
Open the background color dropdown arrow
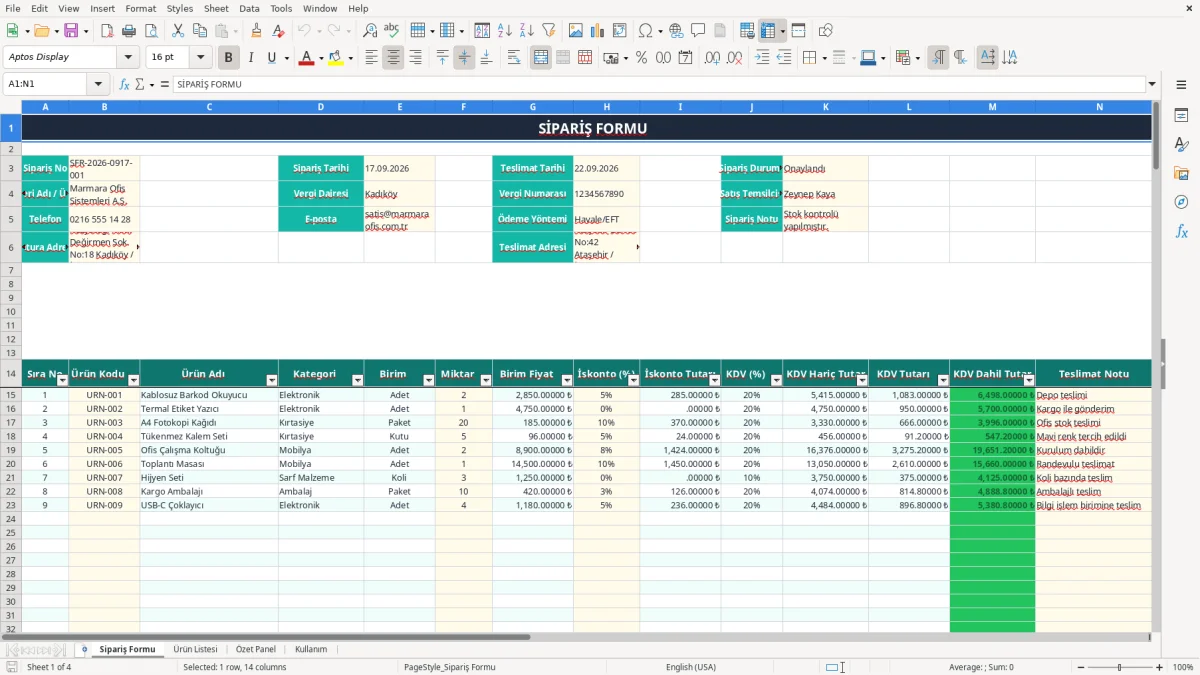tap(351, 58)
